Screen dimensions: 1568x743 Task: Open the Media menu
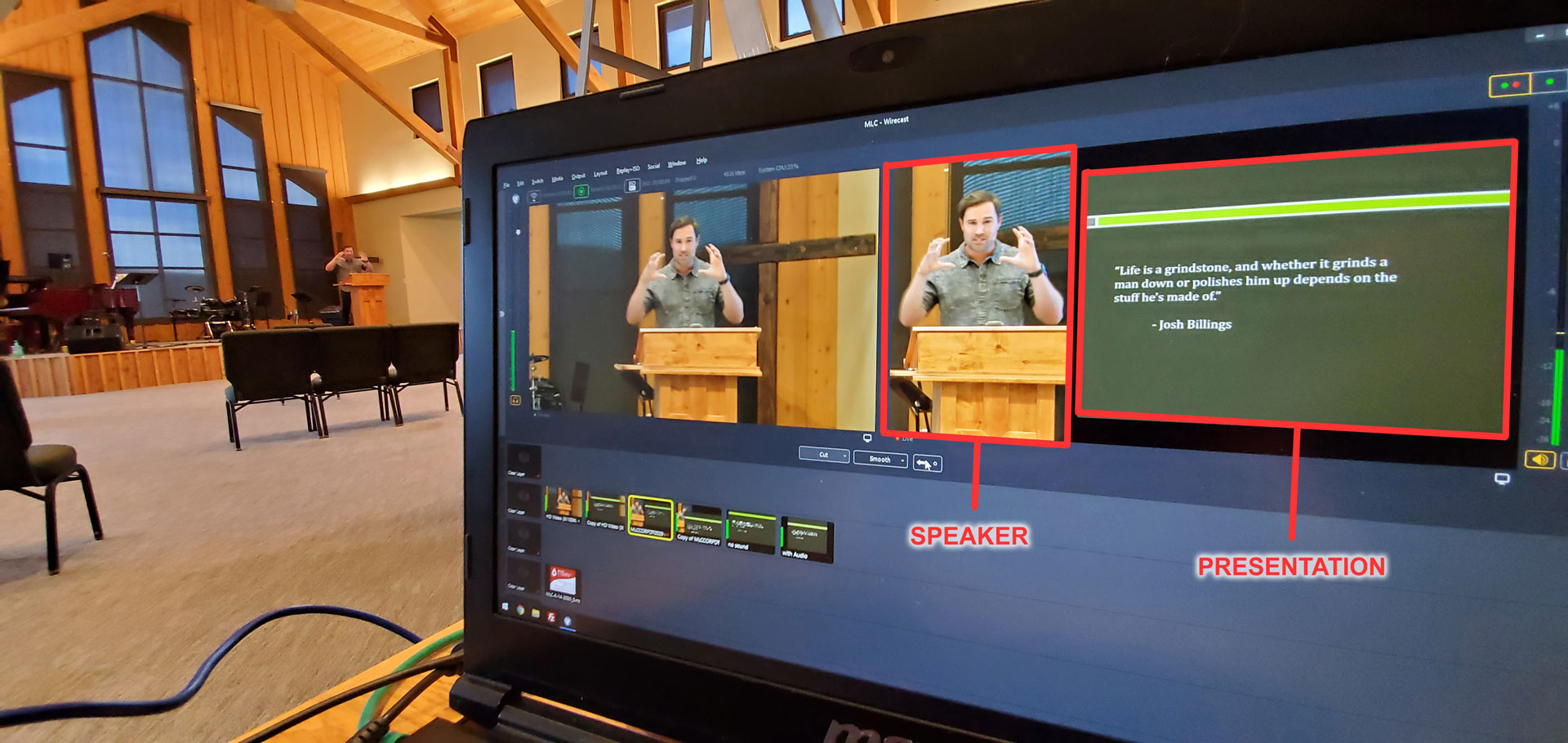[557, 178]
